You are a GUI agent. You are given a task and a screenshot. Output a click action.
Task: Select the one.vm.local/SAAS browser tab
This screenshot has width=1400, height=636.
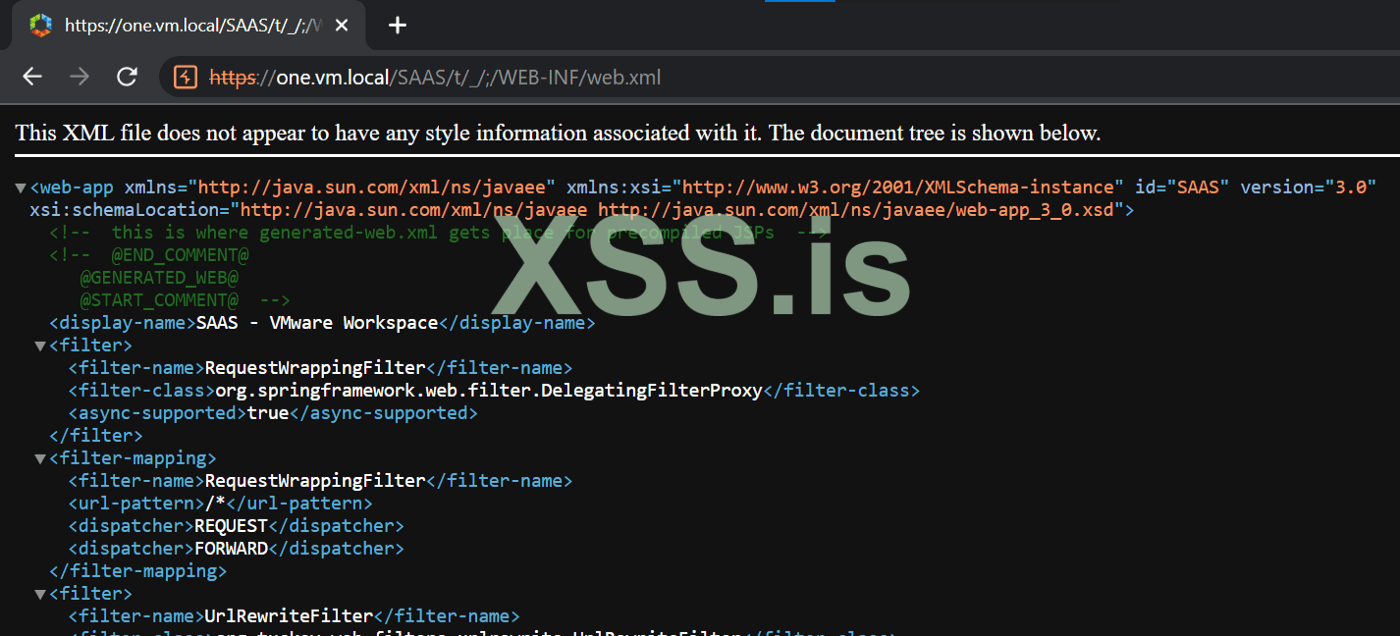click(190, 25)
